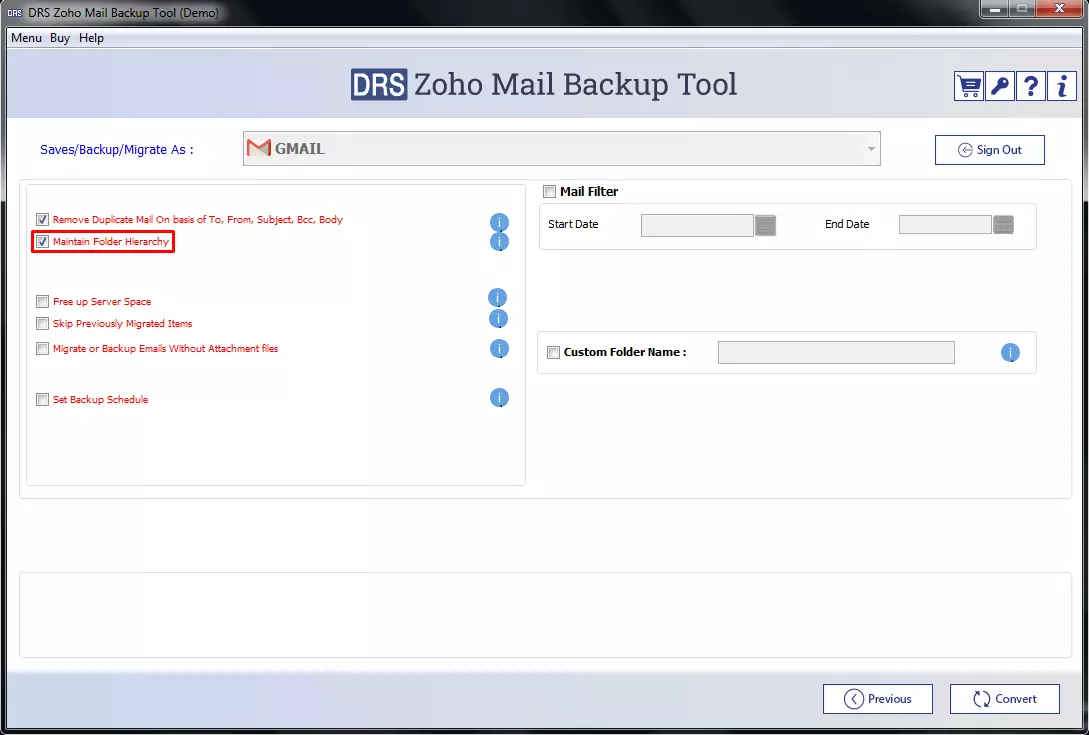Click the about info icon in header

point(1062,86)
